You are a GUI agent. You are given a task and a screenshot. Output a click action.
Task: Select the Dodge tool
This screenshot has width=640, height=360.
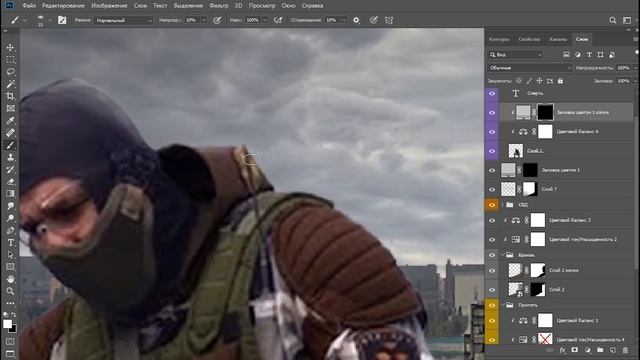(10, 218)
